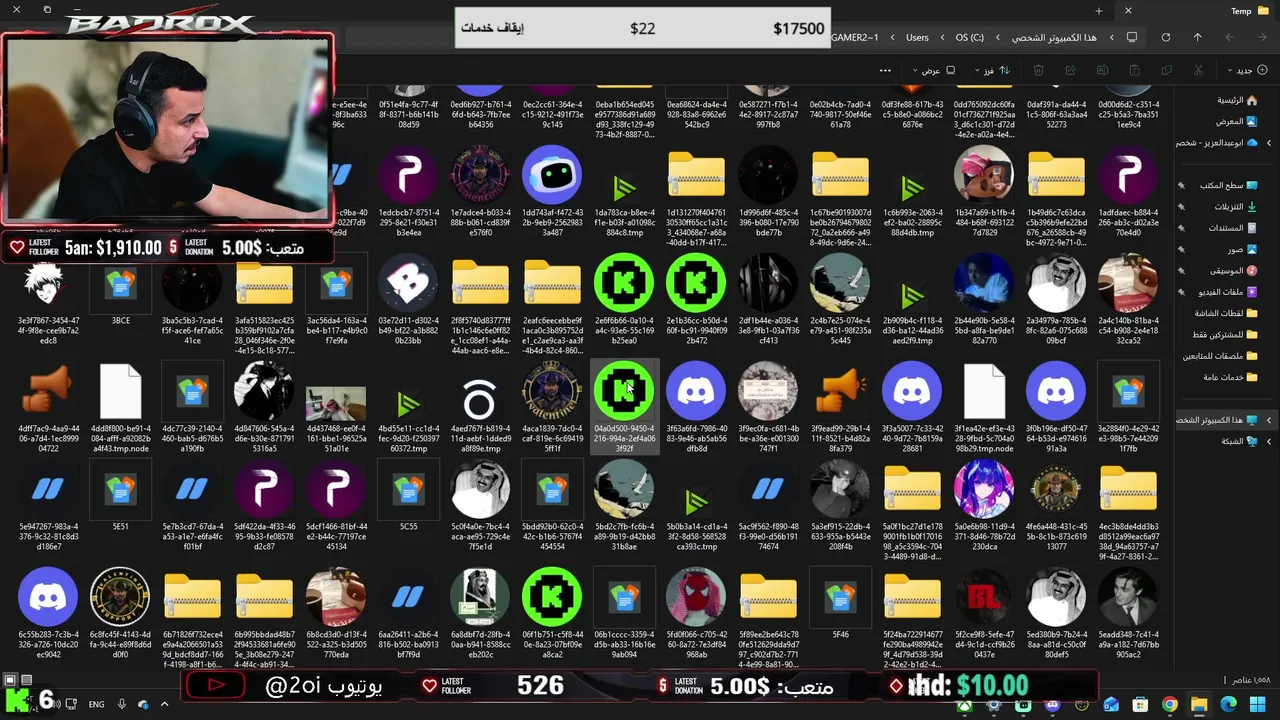Click Users in the address breadcrumb

[x=917, y=37]
